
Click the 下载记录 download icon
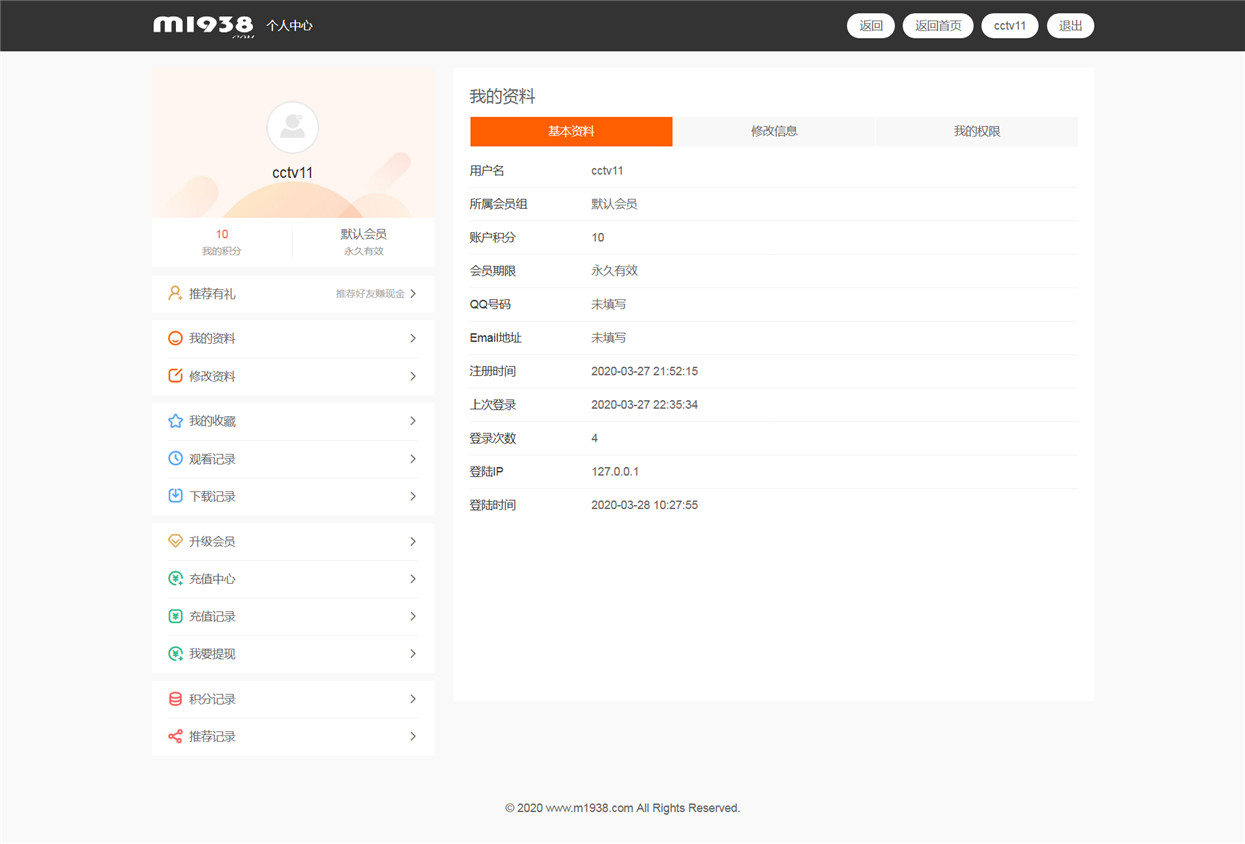pyautogui.click(x=175, y=496)
